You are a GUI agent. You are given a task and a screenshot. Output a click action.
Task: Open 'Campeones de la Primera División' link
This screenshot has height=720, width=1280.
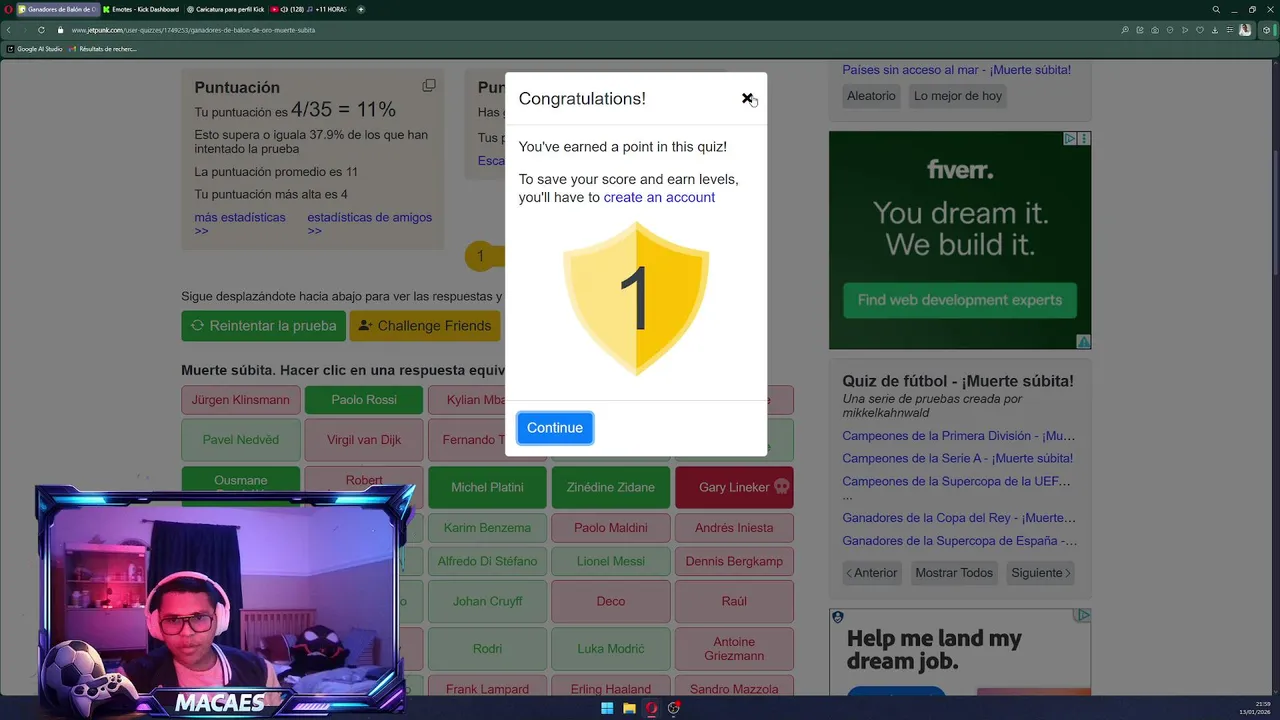point(958,436)
